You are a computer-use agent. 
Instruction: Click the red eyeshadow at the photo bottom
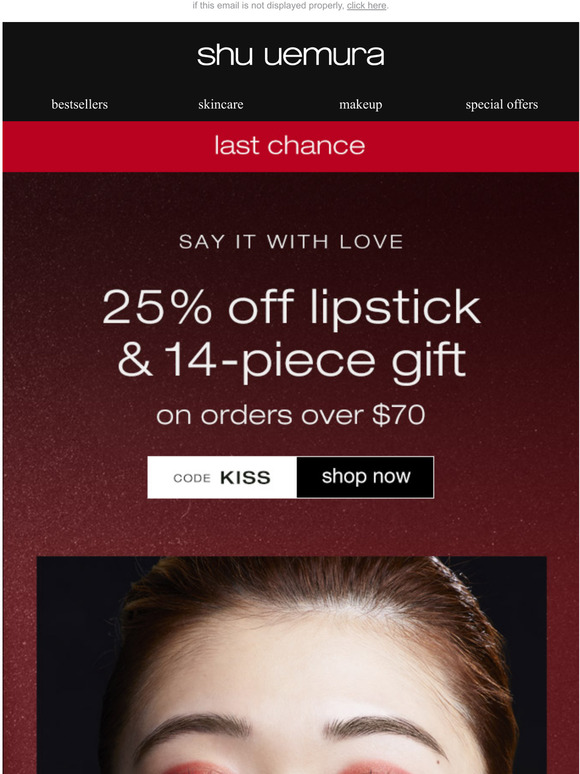pos(197,769)
